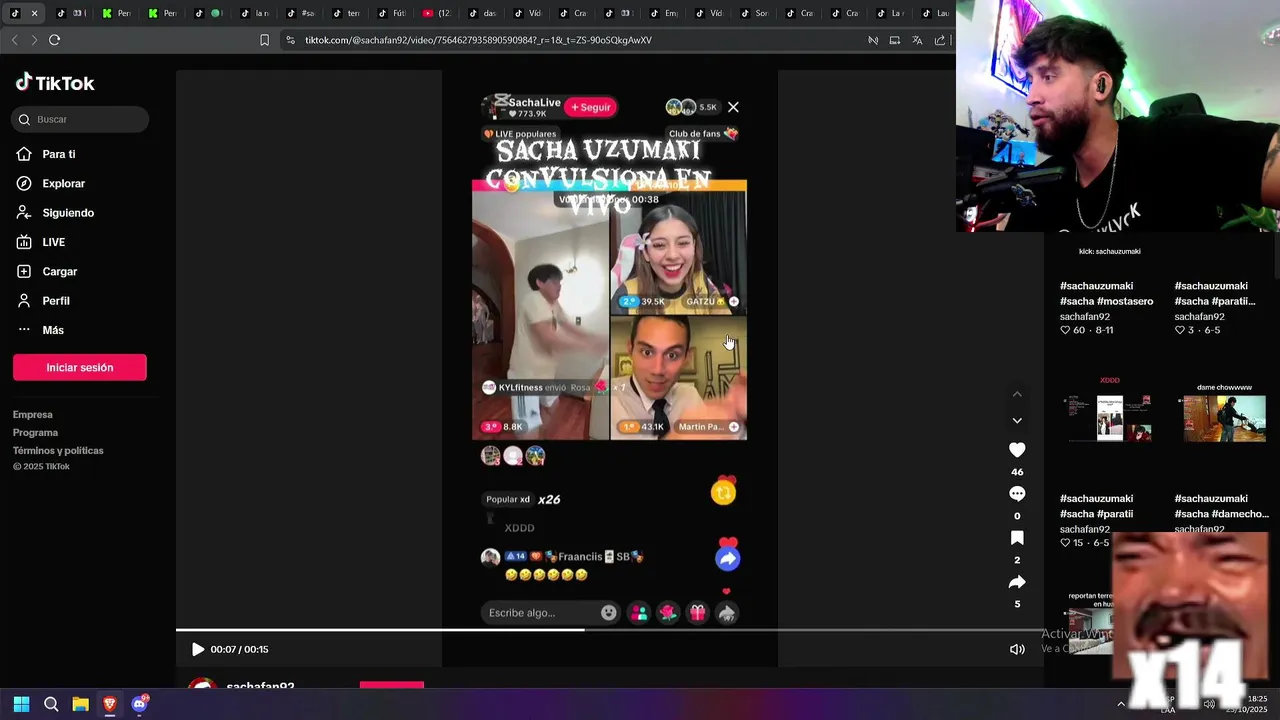Screen dimensions: 1280x720
Task: Open the Brave browser taskbar icon
Action: coord(109,704)
